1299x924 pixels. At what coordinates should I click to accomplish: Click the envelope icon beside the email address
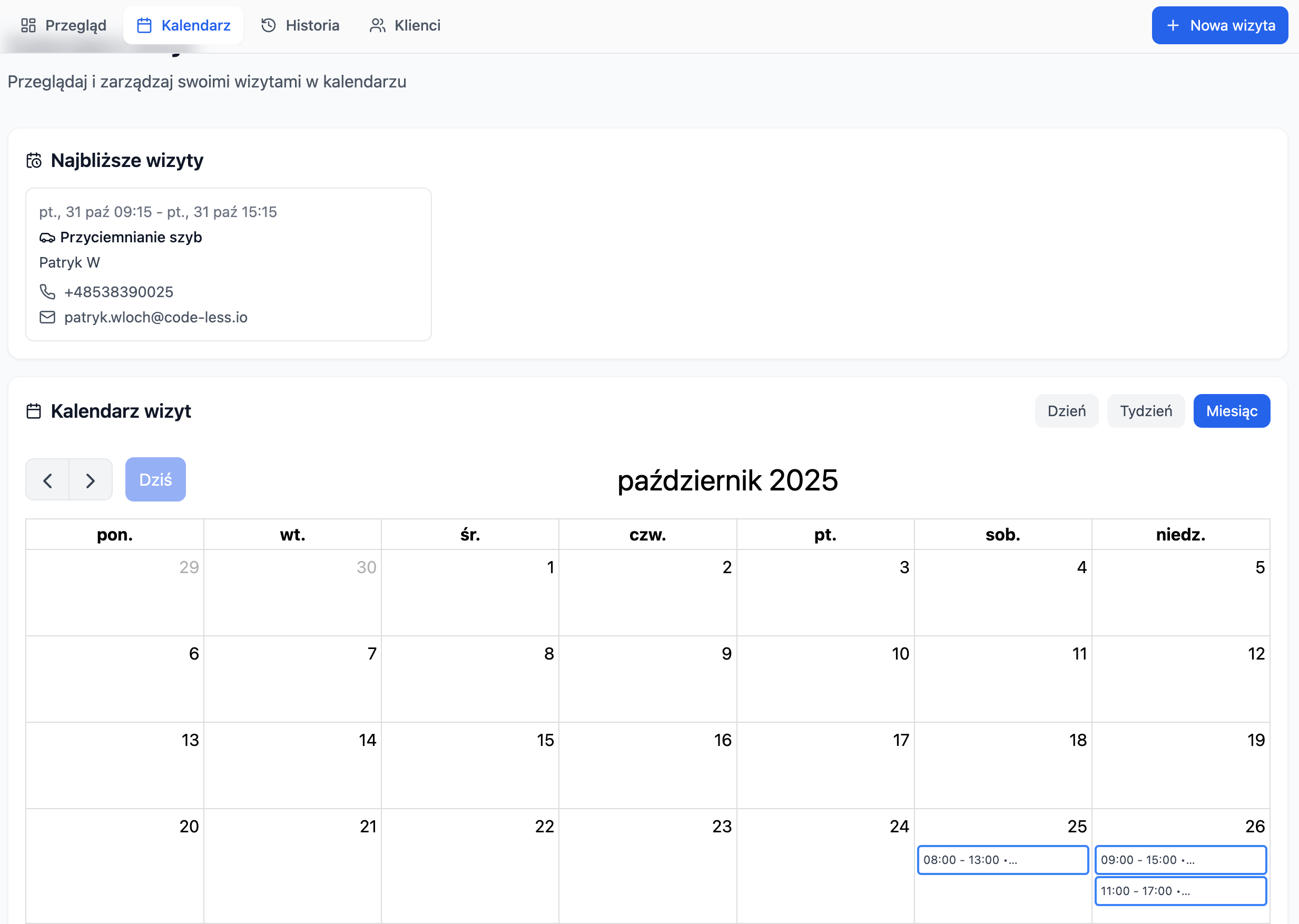pyautogui.click(x=47, y=317)
